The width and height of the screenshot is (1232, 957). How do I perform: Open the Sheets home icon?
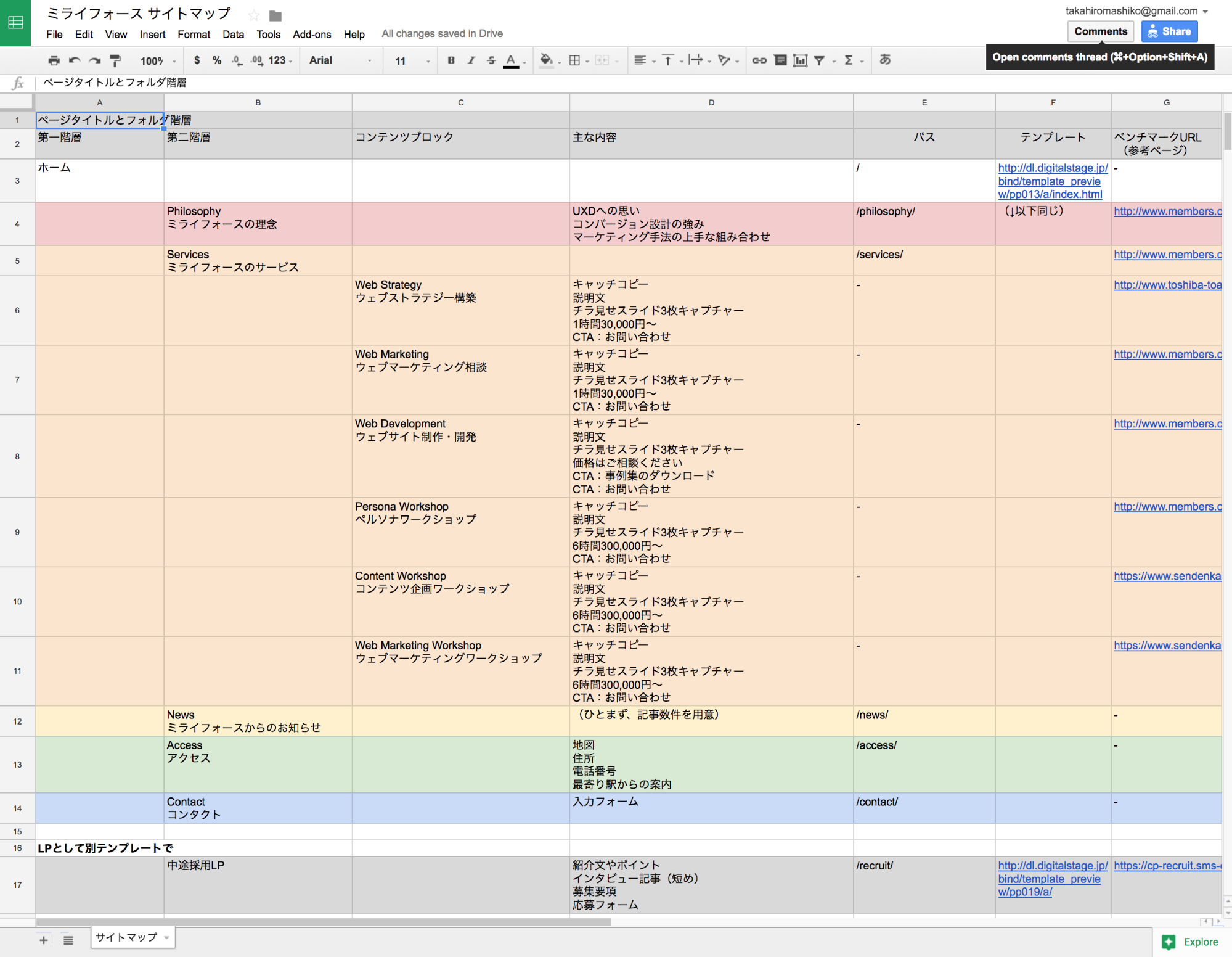click(x=15, y=23)
